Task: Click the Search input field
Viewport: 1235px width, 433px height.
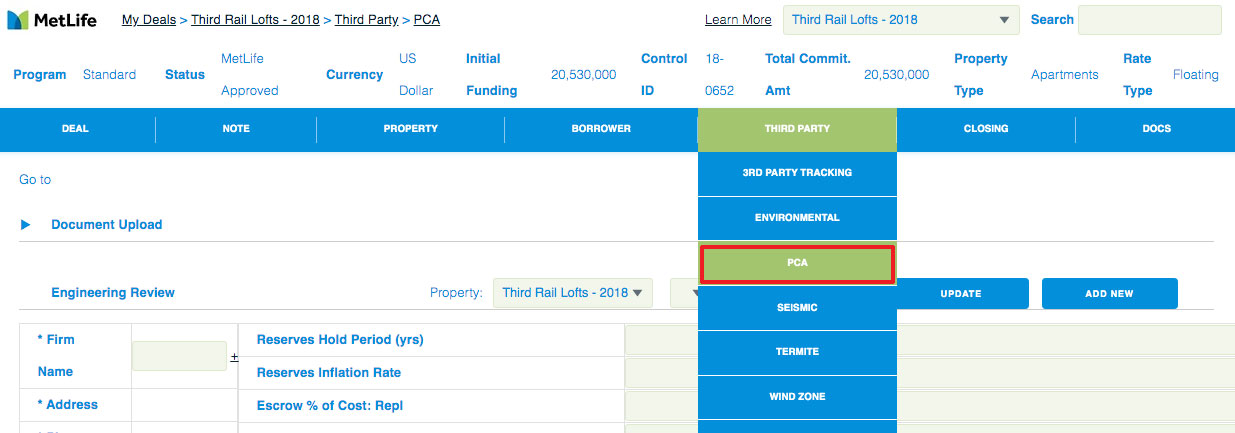Action: 1150,20
